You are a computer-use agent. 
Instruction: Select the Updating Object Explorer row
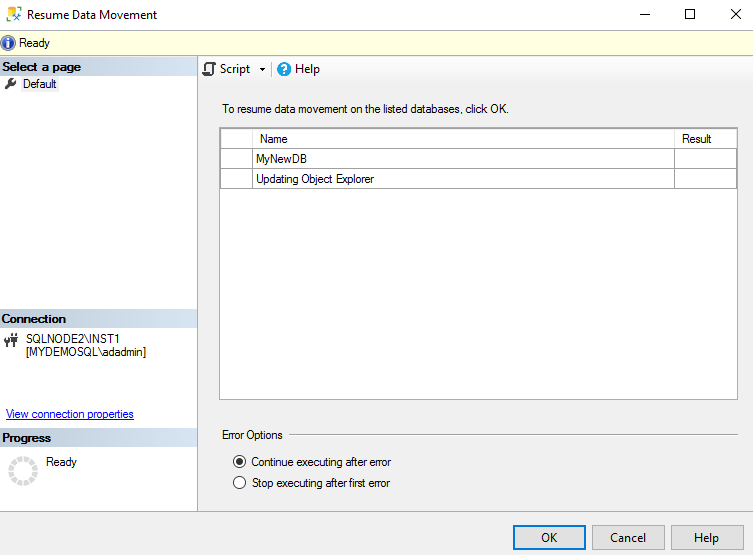315,179
